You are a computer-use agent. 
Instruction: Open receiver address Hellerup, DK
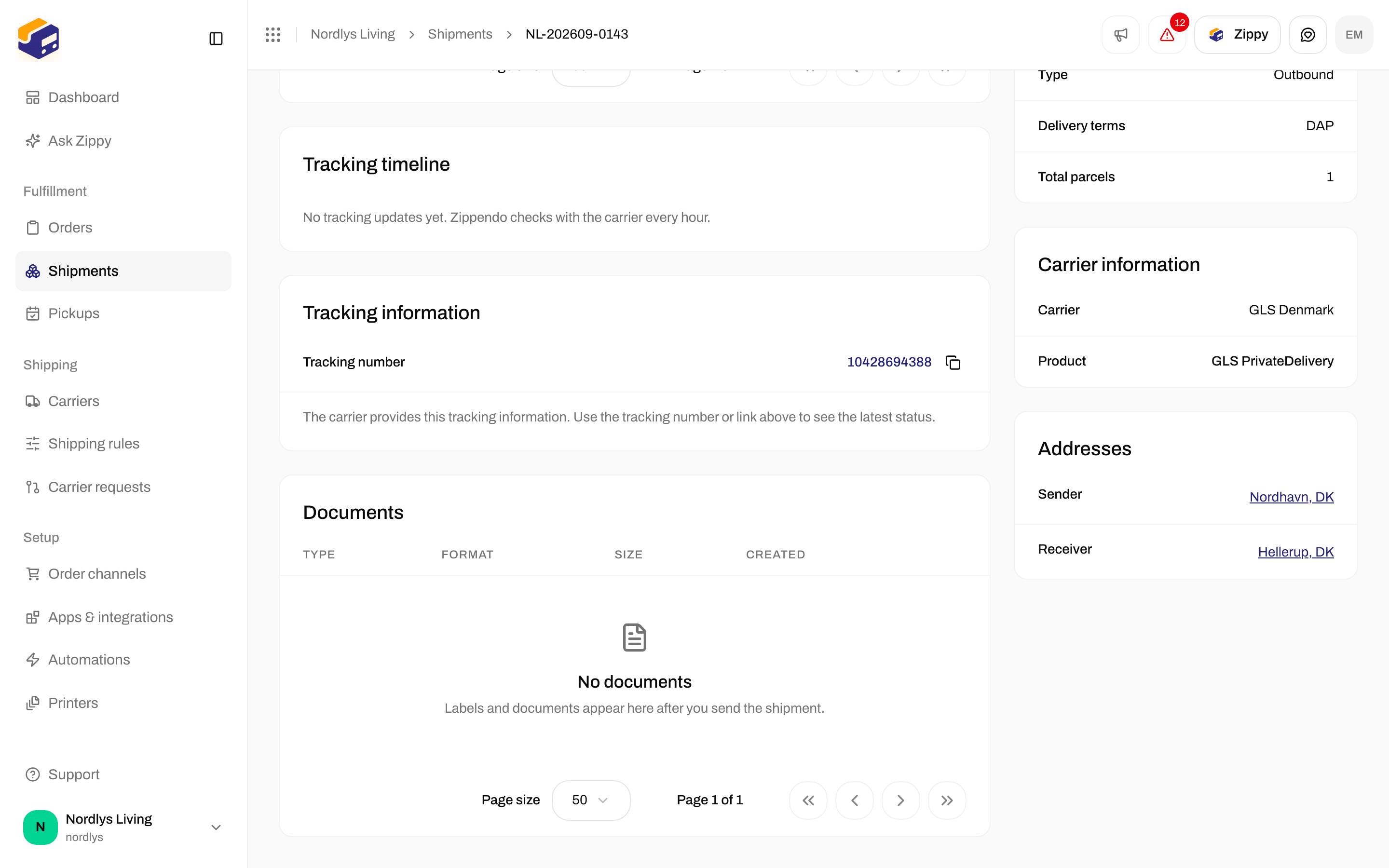[x=1295, y=552]
